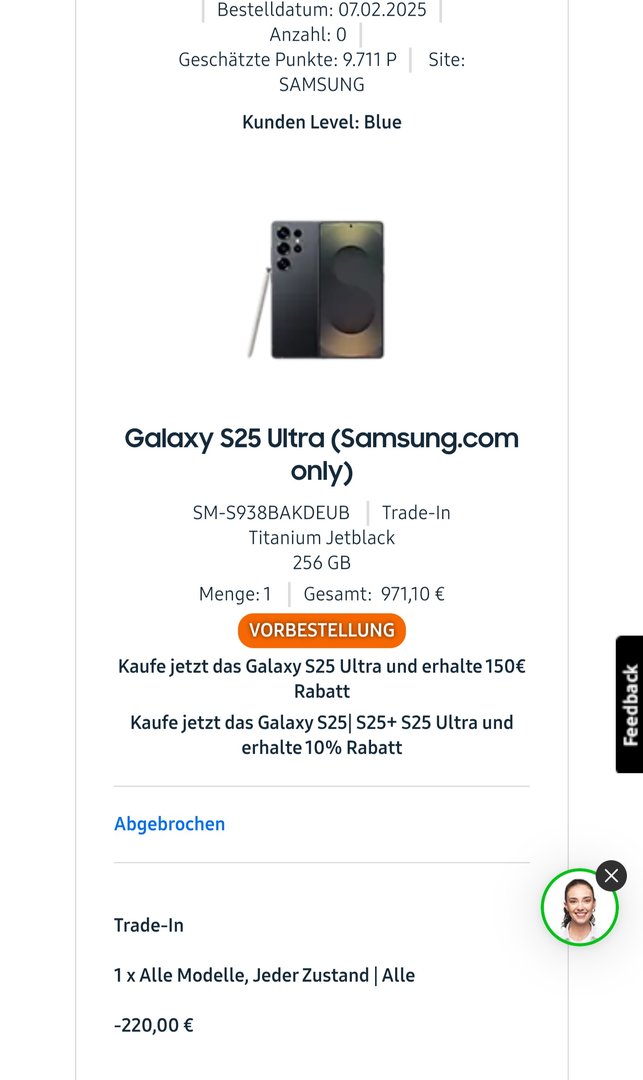The width and height of the screenshot is (643, 1080).
Task: Close the chat assistant bubble
Action: click(x=611, y=876)
